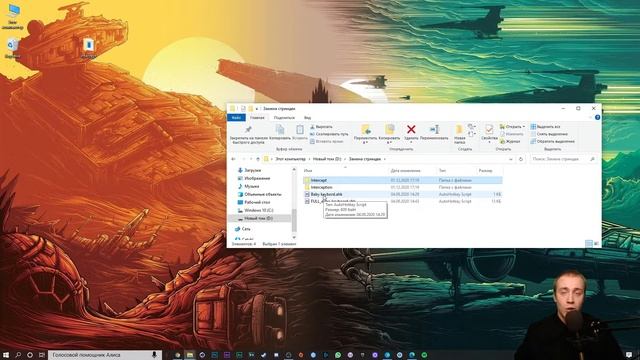This screenshot has width=640, height=360.
Task: Click the Paste shortcut command
Action: click(327, 141)
